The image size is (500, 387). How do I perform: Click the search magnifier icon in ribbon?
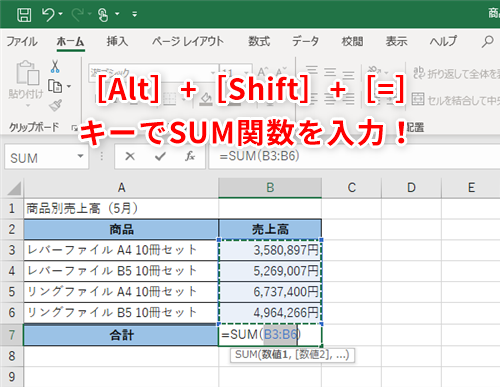tap(487, 42)
